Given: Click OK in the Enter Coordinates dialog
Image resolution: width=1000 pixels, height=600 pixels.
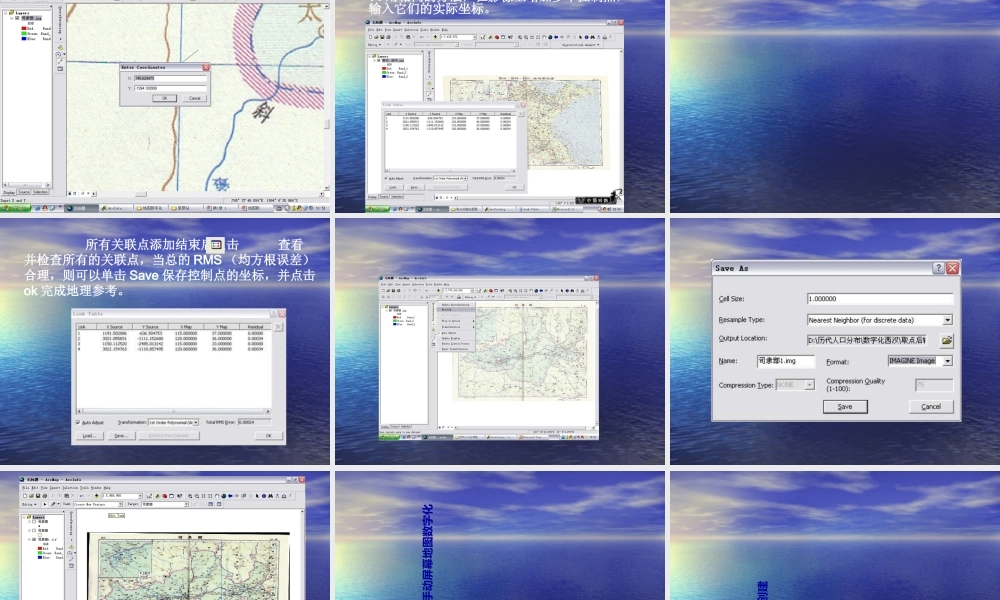Looking at the screenshot, I should pyautogui.click(x=165, y=98).
